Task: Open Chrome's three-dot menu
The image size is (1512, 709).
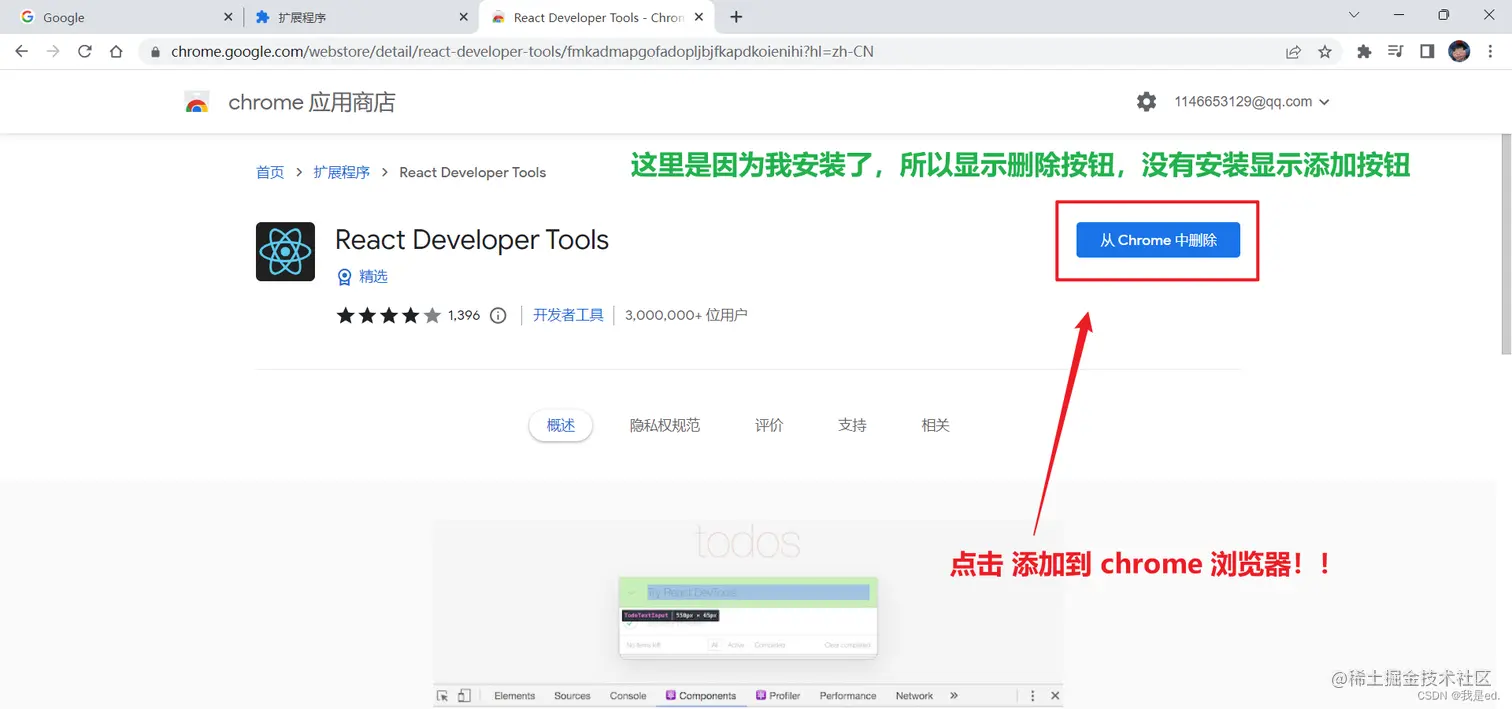Action: tap(1491, 51)
